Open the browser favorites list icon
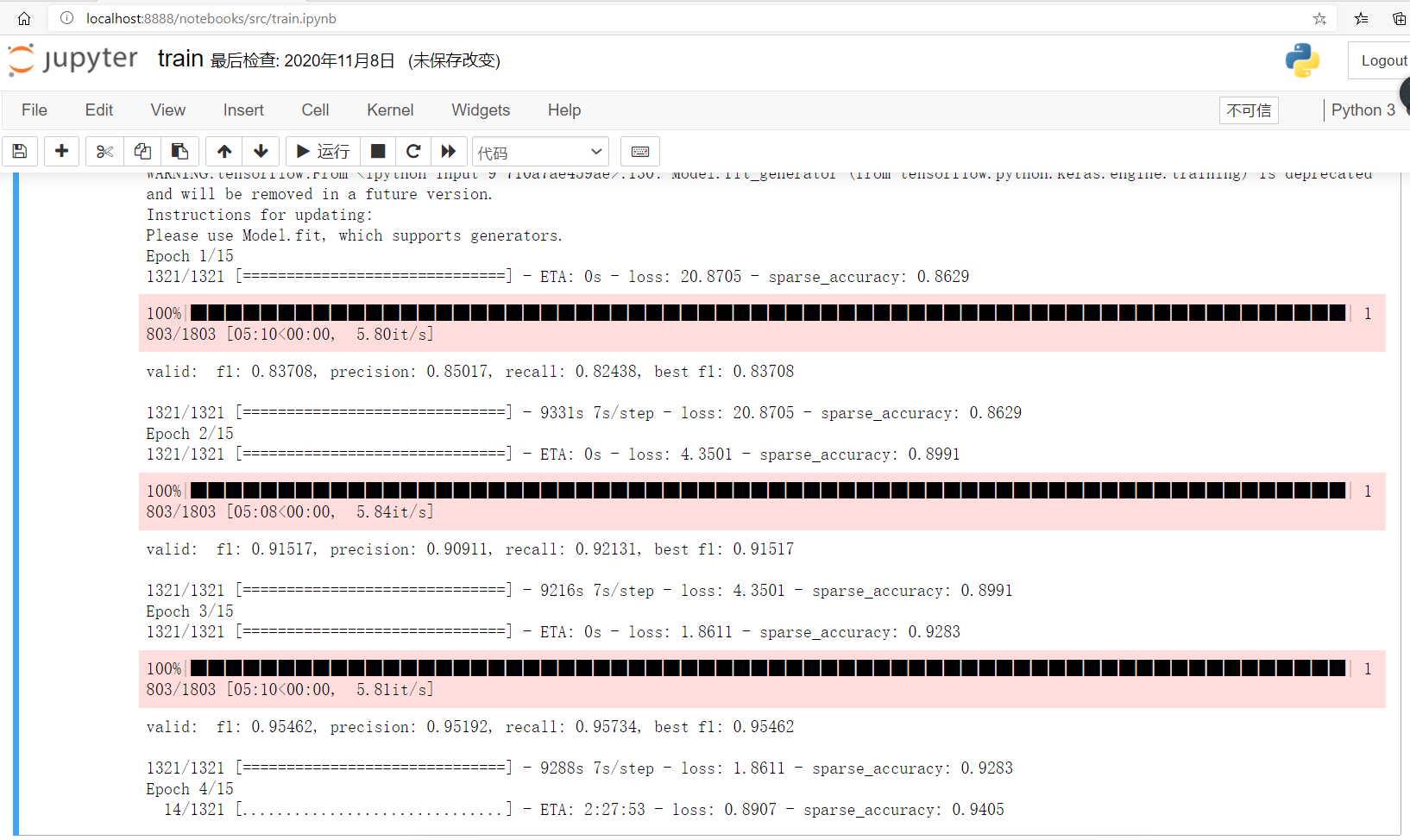Viewport: 1410px width, 840px height. click(x=1362, y=18)
